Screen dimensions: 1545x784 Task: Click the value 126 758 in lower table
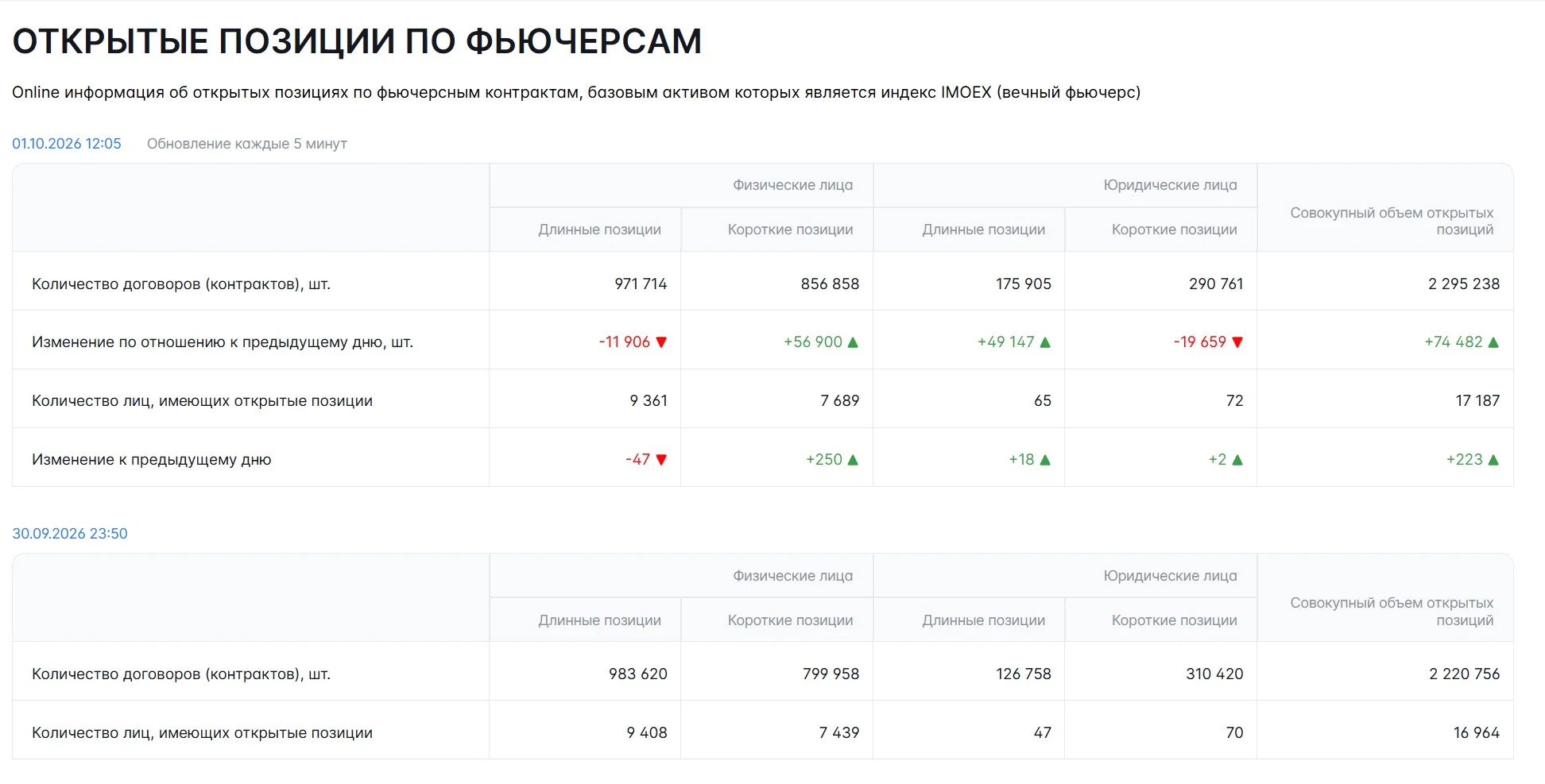tap(1024, 674)
